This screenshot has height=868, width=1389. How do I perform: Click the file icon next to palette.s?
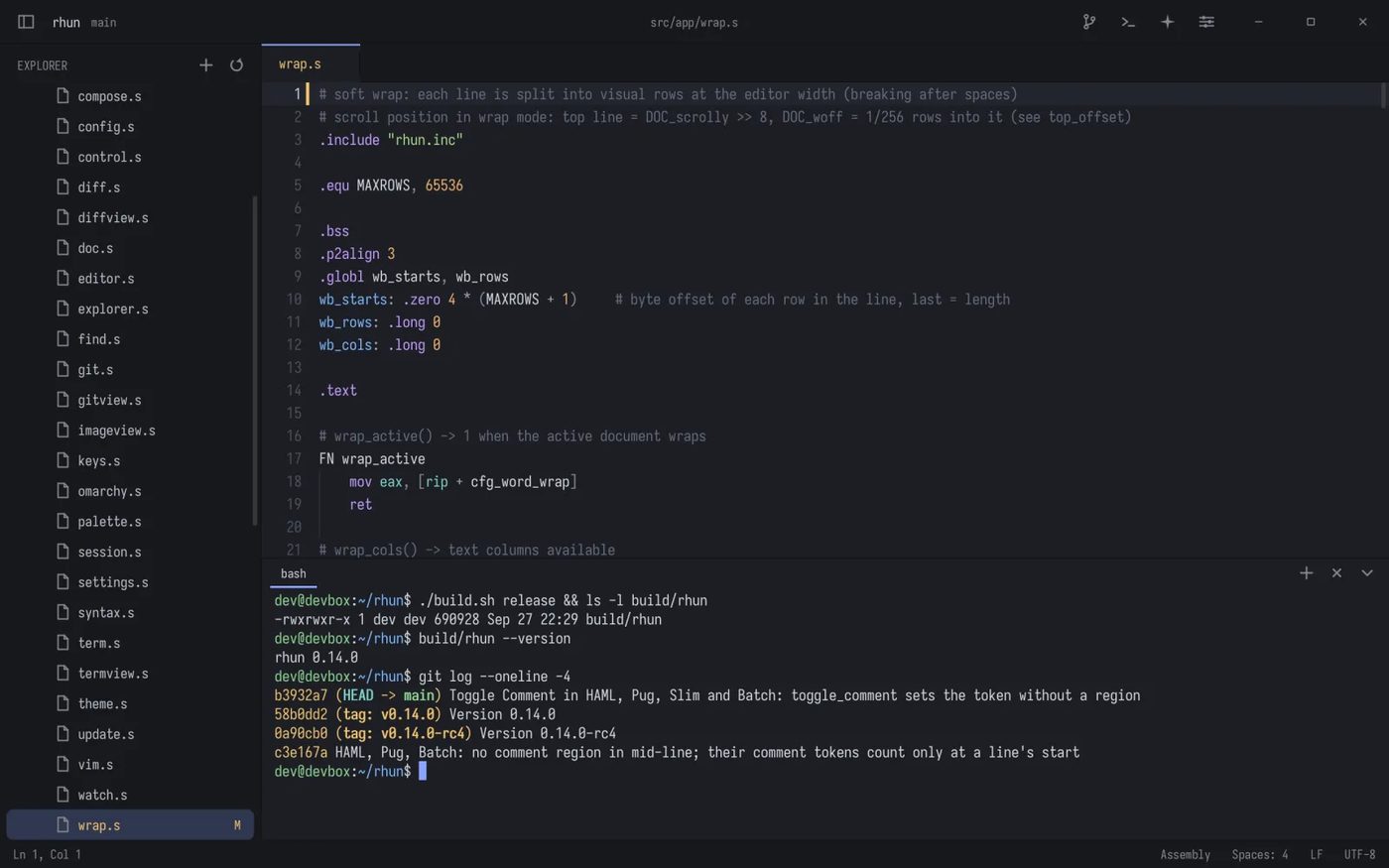pyautogui.click(x=63, y=521)
